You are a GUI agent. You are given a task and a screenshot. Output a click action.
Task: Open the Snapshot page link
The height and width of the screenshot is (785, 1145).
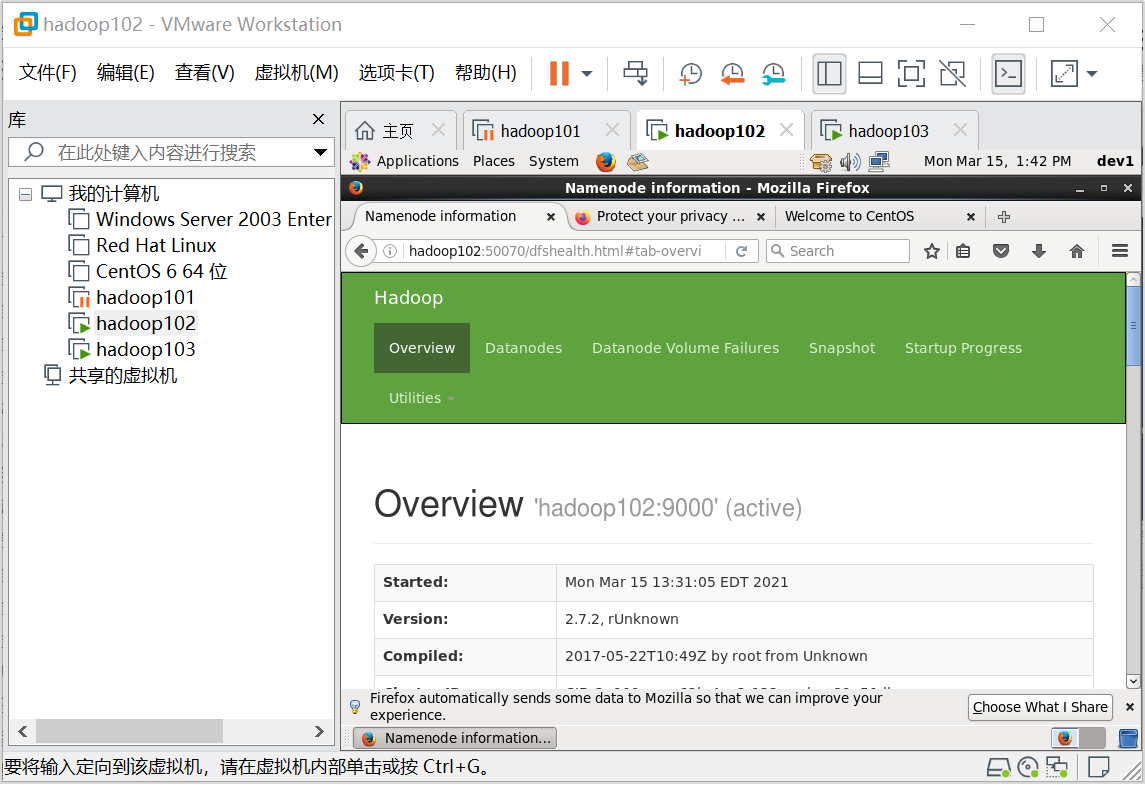842,348
